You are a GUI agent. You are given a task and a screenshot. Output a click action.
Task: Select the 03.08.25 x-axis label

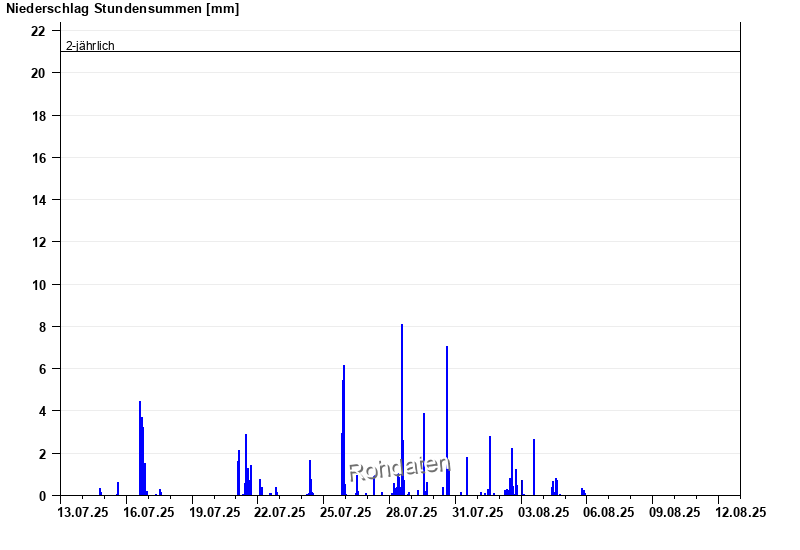coord(543,512)
